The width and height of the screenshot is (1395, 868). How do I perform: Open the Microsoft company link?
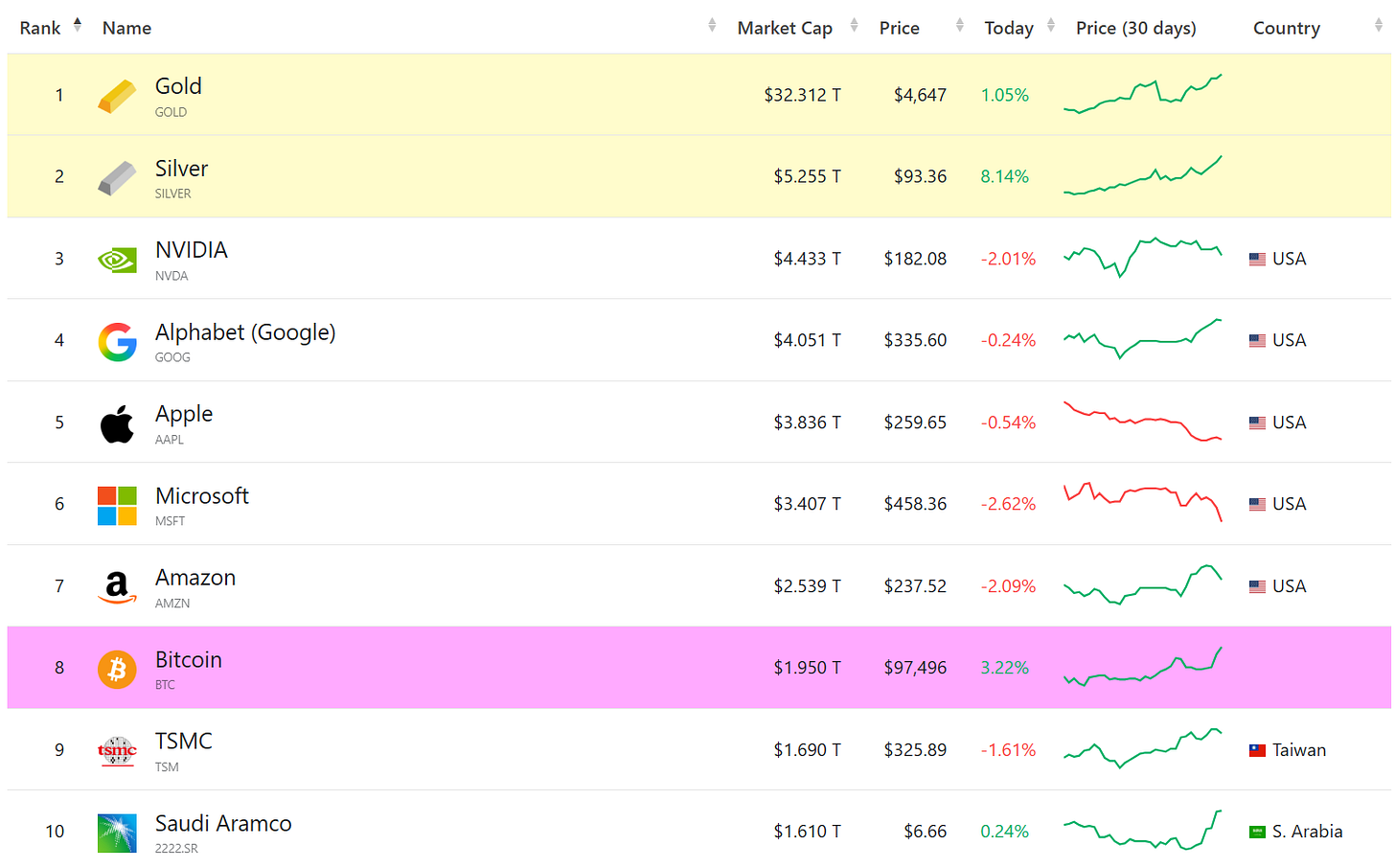point(202,496)
